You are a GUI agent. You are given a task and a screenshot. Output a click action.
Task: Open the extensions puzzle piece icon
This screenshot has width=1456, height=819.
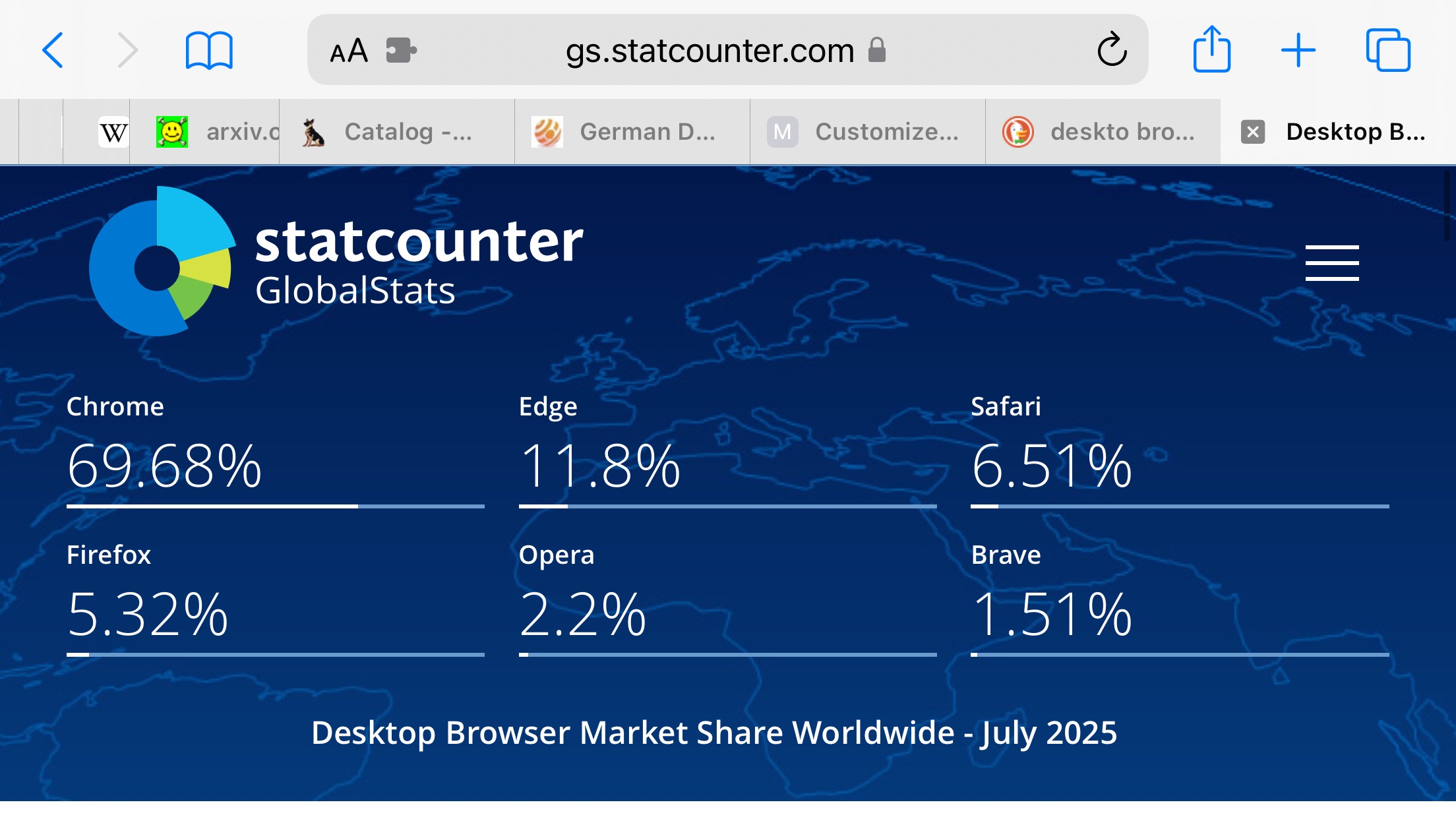401,50
